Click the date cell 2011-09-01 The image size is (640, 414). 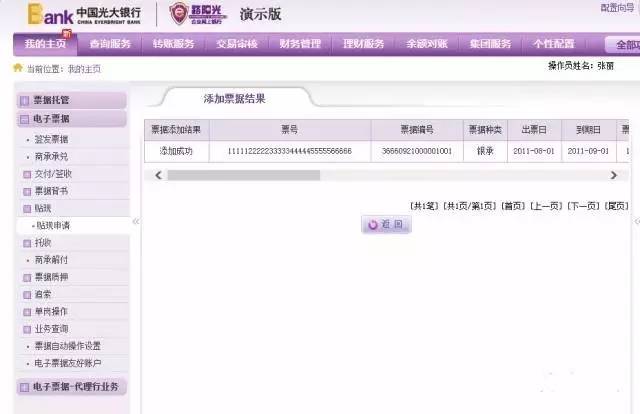point(588,151)
